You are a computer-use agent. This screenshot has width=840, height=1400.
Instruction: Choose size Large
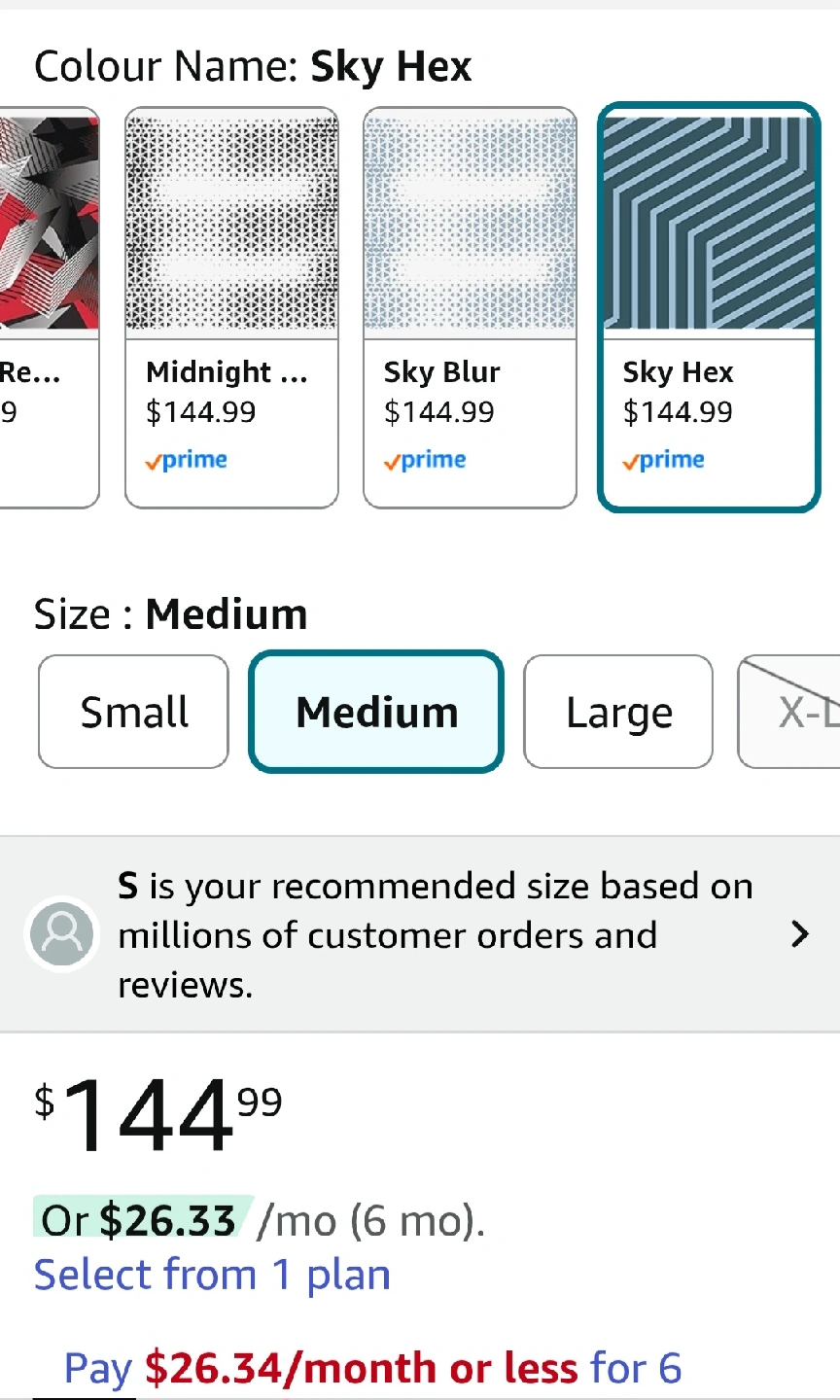pyautogui.click(x=618, y=713)
